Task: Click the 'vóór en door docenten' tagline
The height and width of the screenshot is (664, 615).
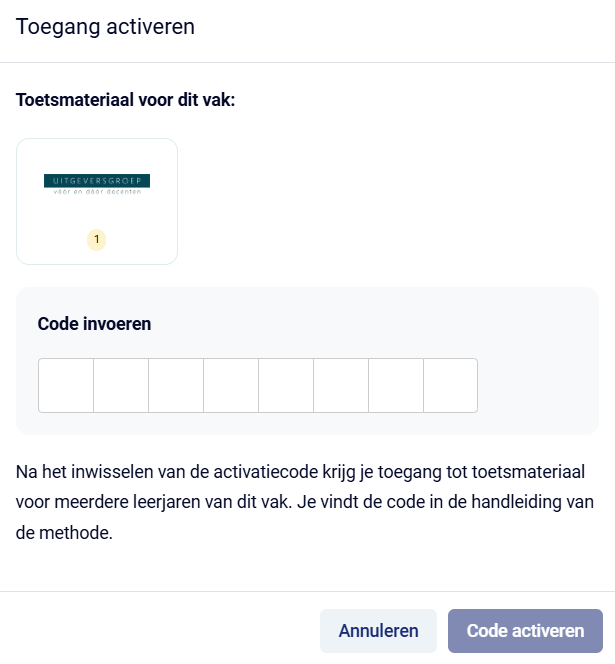Action: click(97, 192)
